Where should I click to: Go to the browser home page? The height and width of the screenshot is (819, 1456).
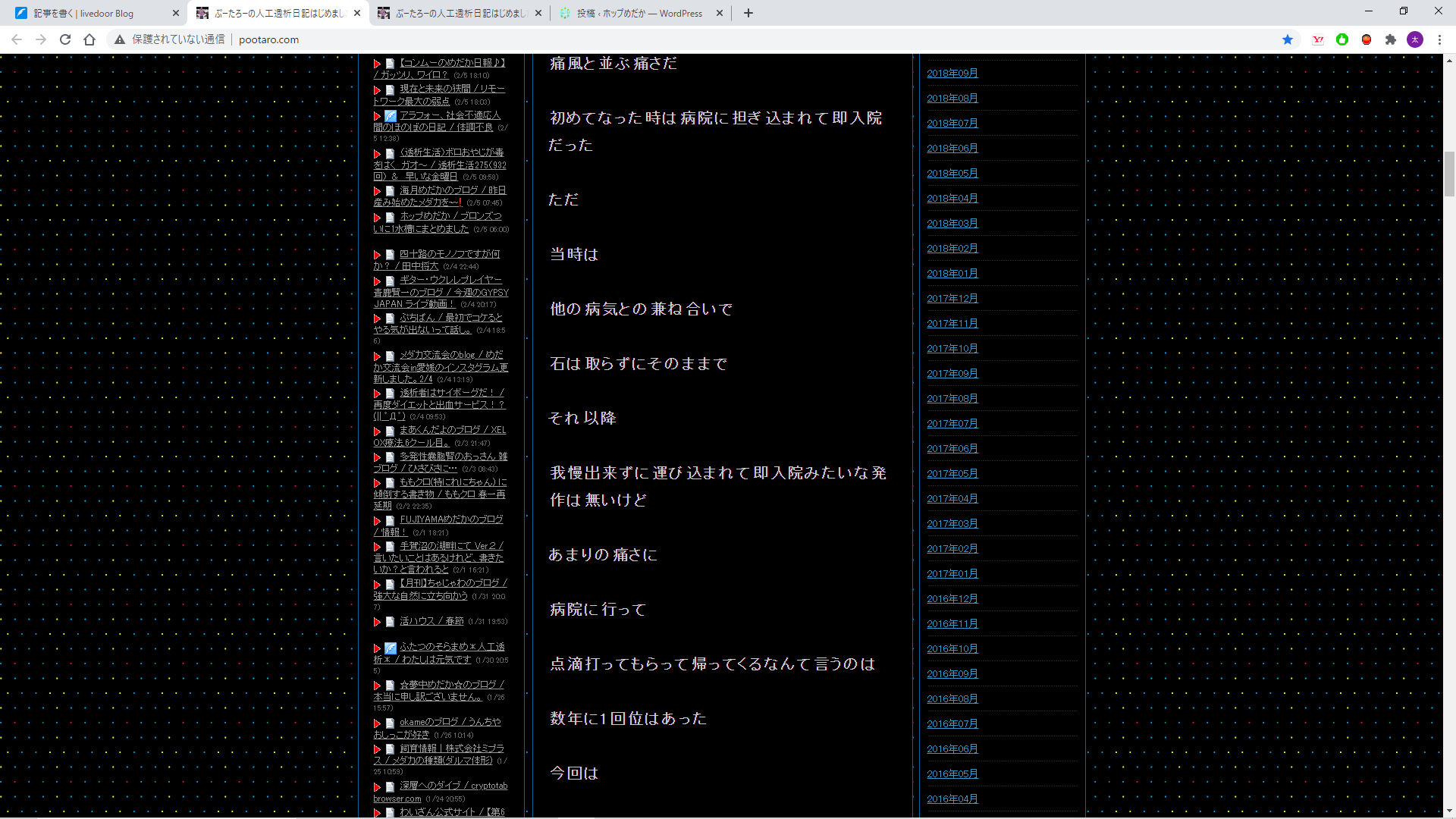click(89, 39)
